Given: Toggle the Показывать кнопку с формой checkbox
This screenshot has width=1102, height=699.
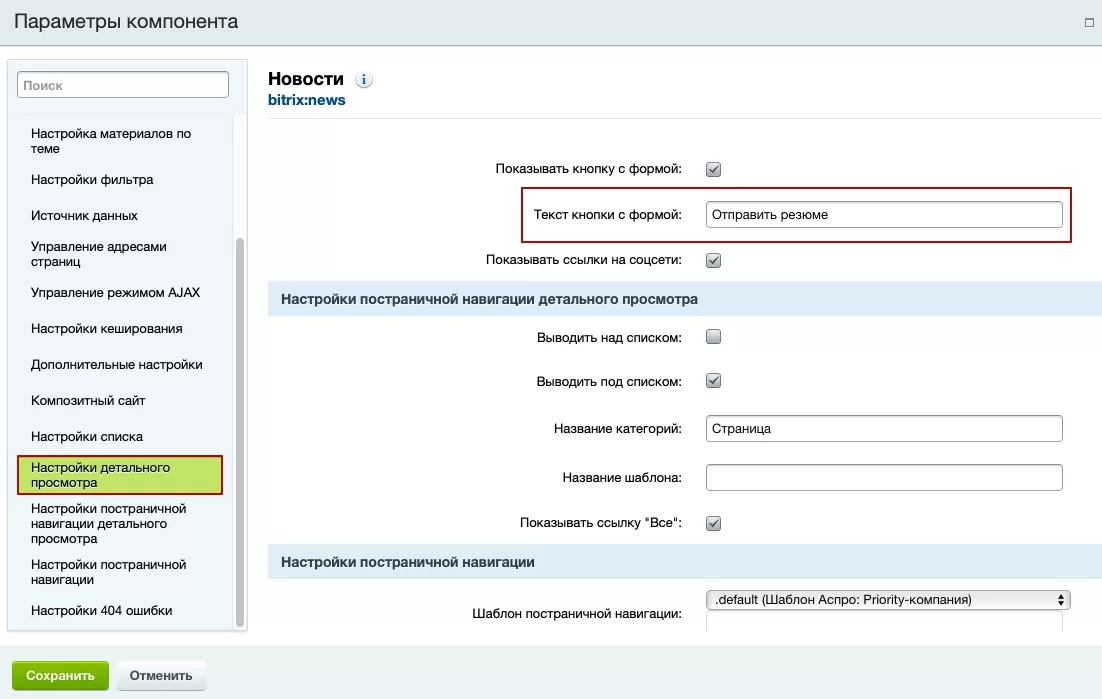Looking at the screenshot, I should [713, 169].
